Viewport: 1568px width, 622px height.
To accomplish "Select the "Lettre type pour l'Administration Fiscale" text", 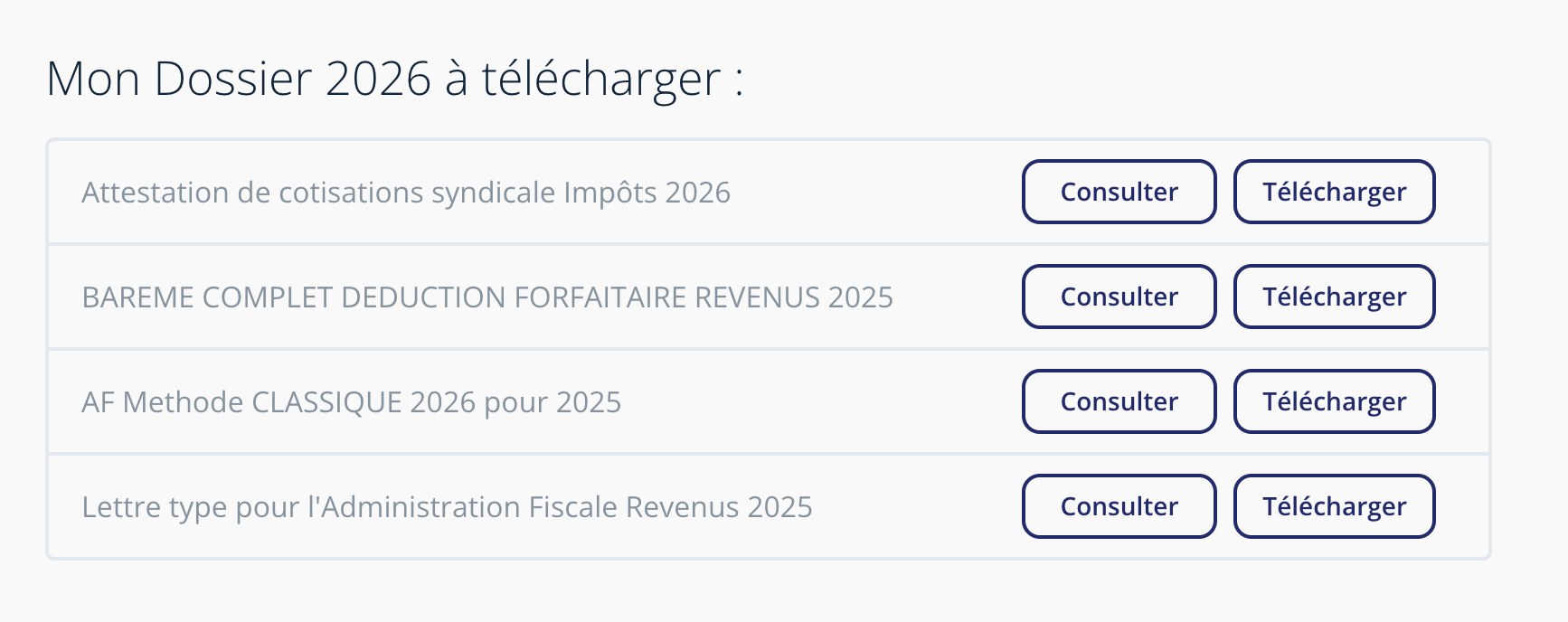I will click(x=447, y=507).
